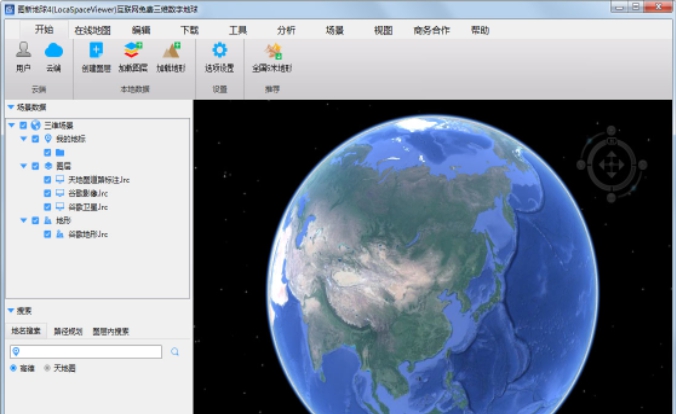This screenshot has height=414, width=676.
Task: Hide the 谷歌影像.lrc layer checkbox
Action: [x=47, y=193]
